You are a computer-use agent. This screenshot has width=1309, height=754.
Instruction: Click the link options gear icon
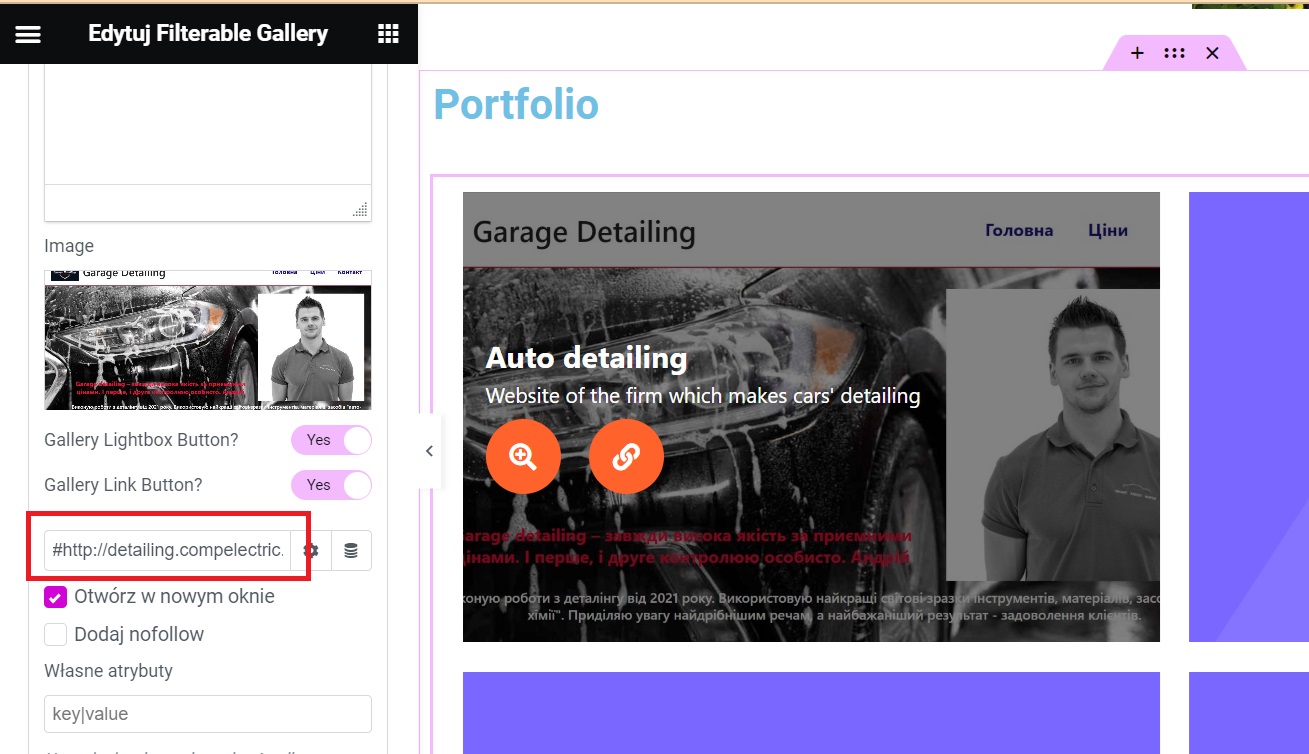(311, 550)
